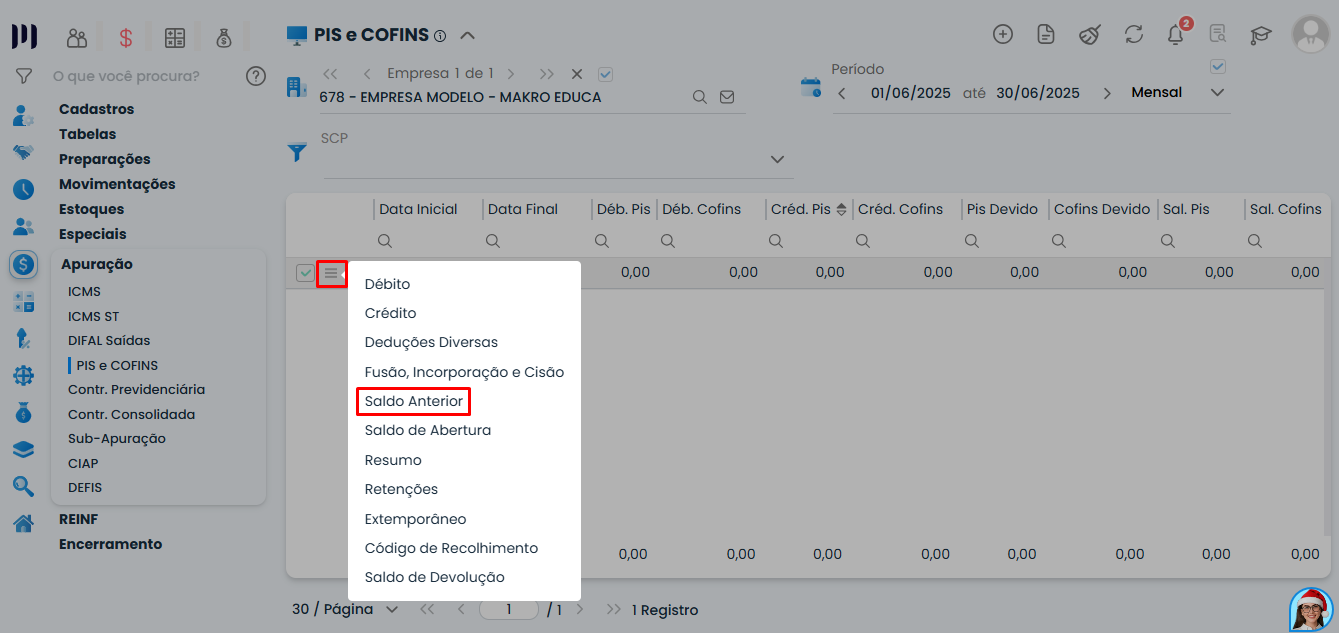Image resolution: width=1339 pixels, height=633 pixels.
Task: Click the graduation cap training icon
Action: pos(1260,34)
